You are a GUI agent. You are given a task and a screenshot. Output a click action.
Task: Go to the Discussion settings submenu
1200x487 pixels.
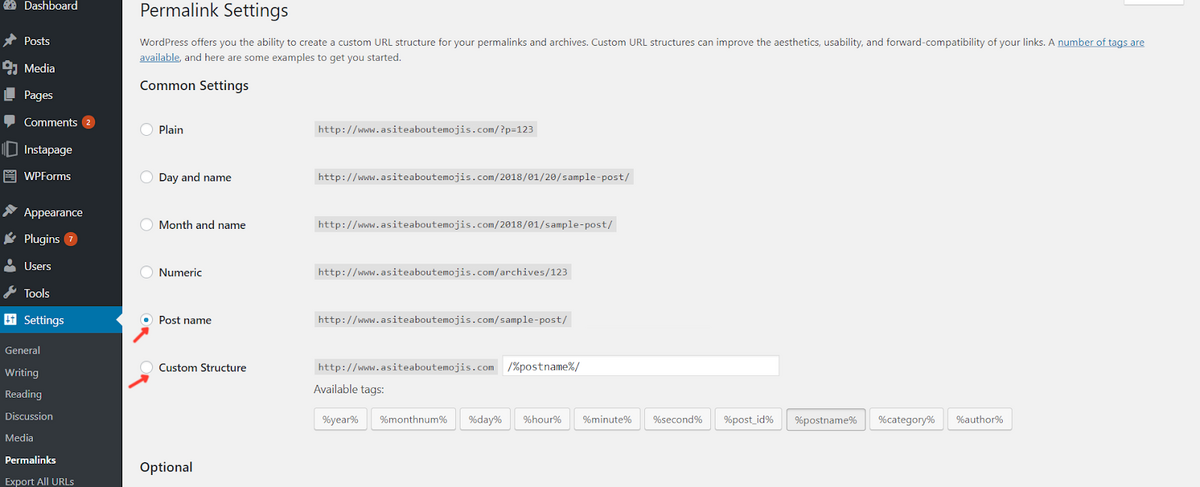[29, 416]
